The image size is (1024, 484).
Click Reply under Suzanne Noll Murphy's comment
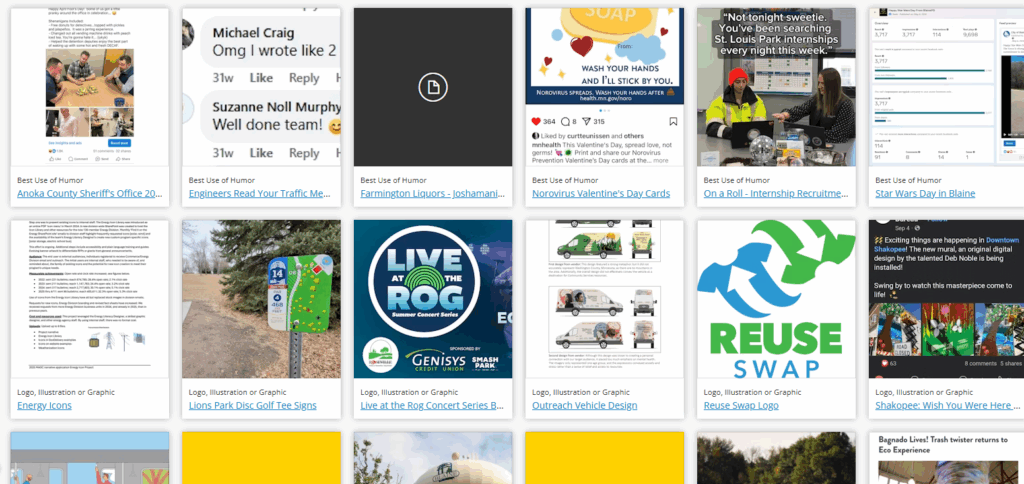[x=304, y=153]
